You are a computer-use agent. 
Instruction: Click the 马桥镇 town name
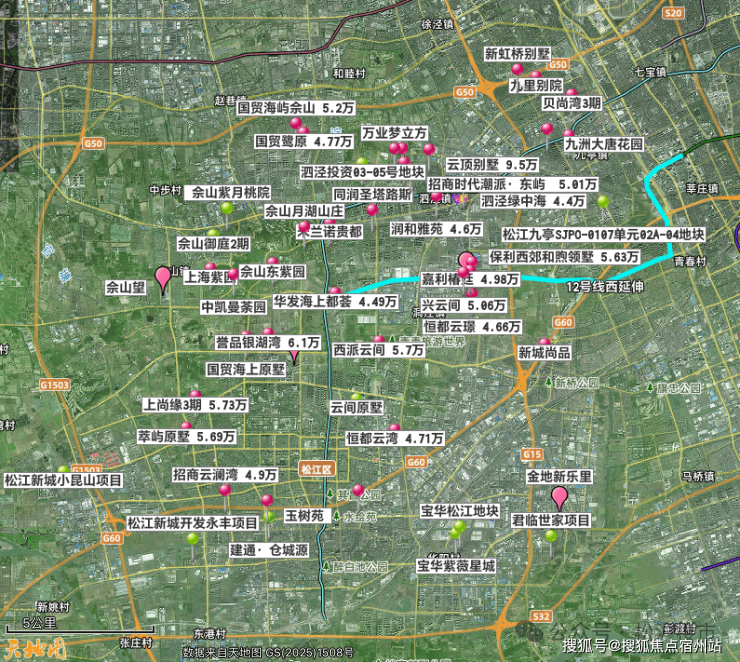[x=698, y=477]
